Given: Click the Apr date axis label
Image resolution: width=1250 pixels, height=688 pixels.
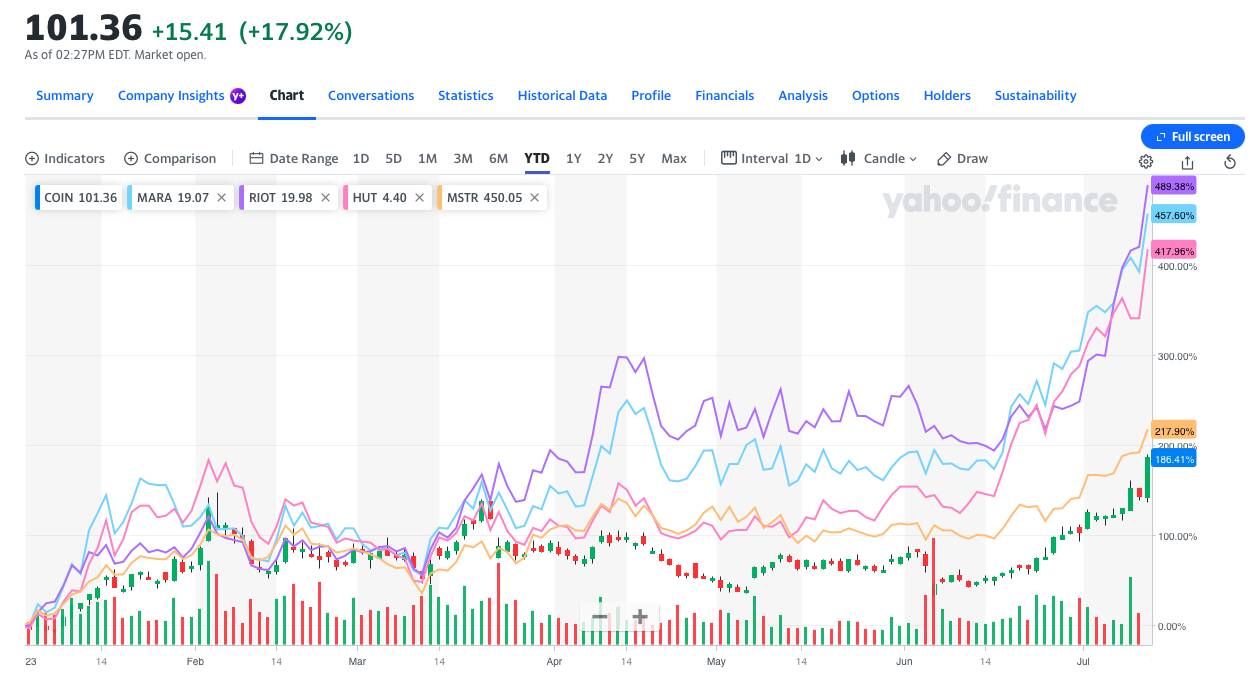Looking at the screenshot, I should click(x=554, y=661).
